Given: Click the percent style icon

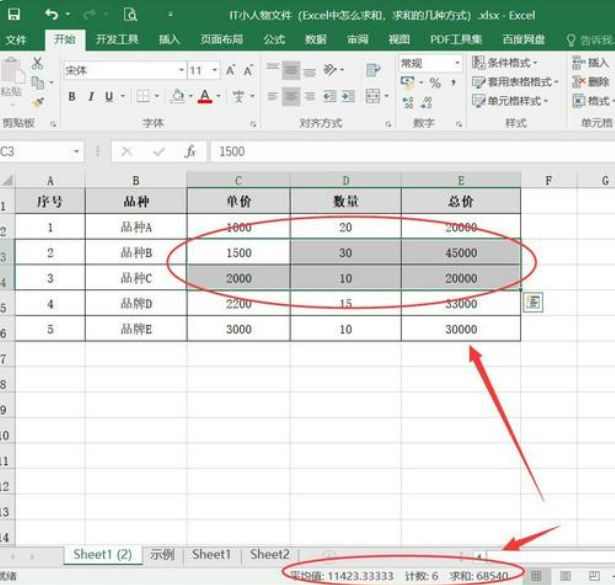Looking at the screenshot, I should click(x=436, y=83).
